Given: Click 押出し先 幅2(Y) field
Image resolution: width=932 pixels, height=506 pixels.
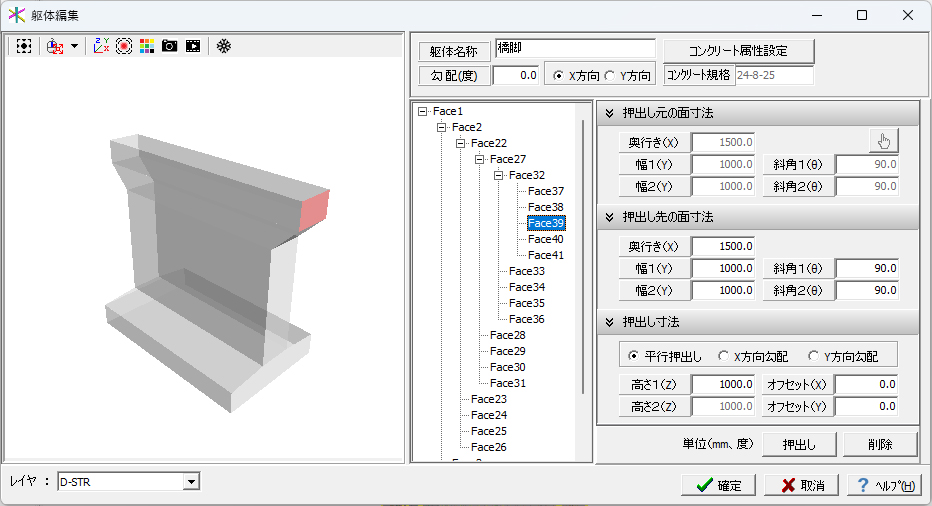Looking at the screenshot, I should point(723,290).
